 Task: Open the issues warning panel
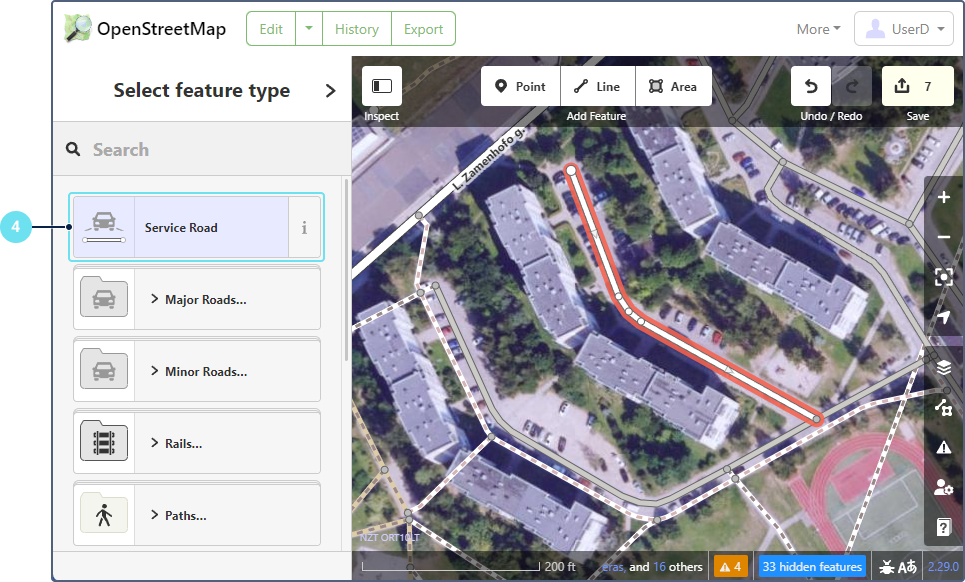tap(944, 447)
